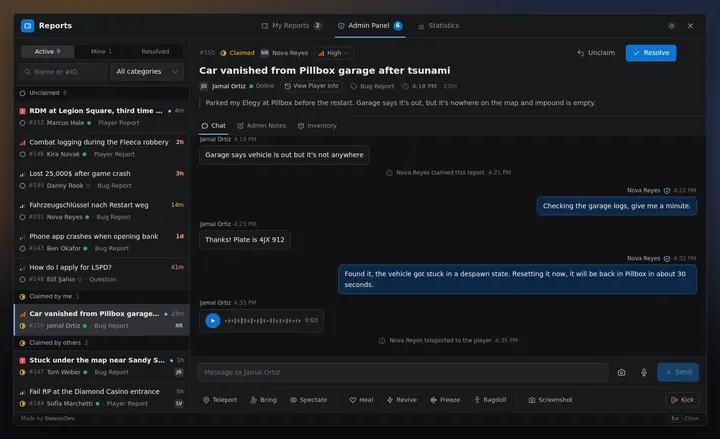Open the Chat tab

pos(214,125)
